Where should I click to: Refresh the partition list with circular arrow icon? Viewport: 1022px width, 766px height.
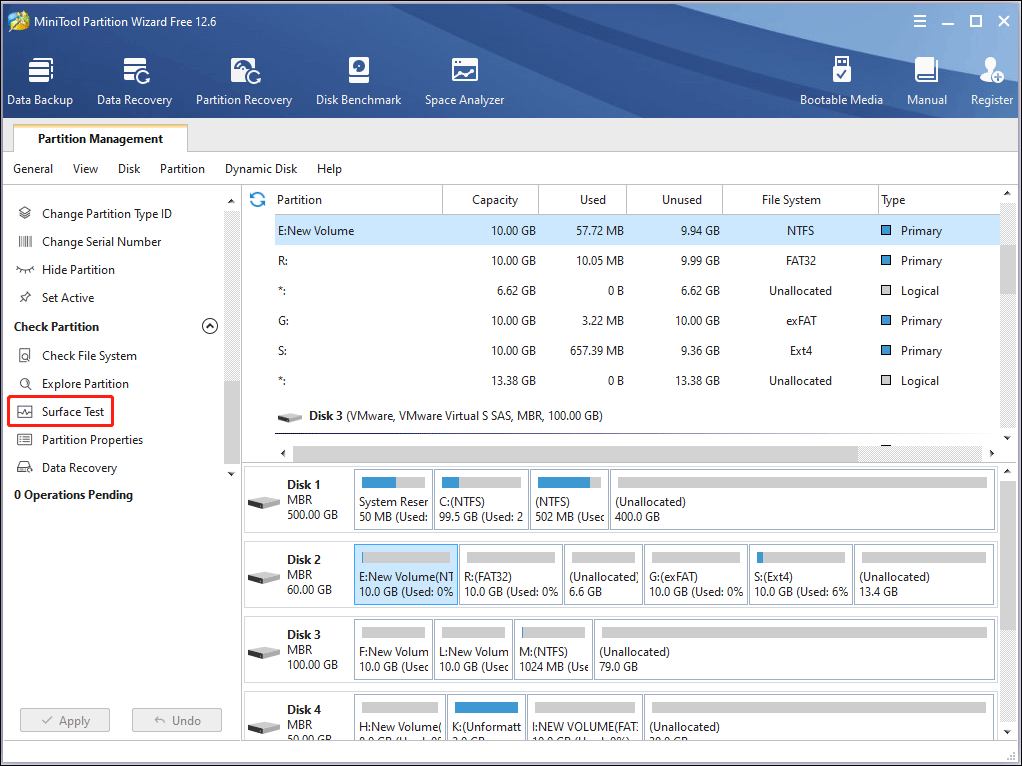point(257,199)
